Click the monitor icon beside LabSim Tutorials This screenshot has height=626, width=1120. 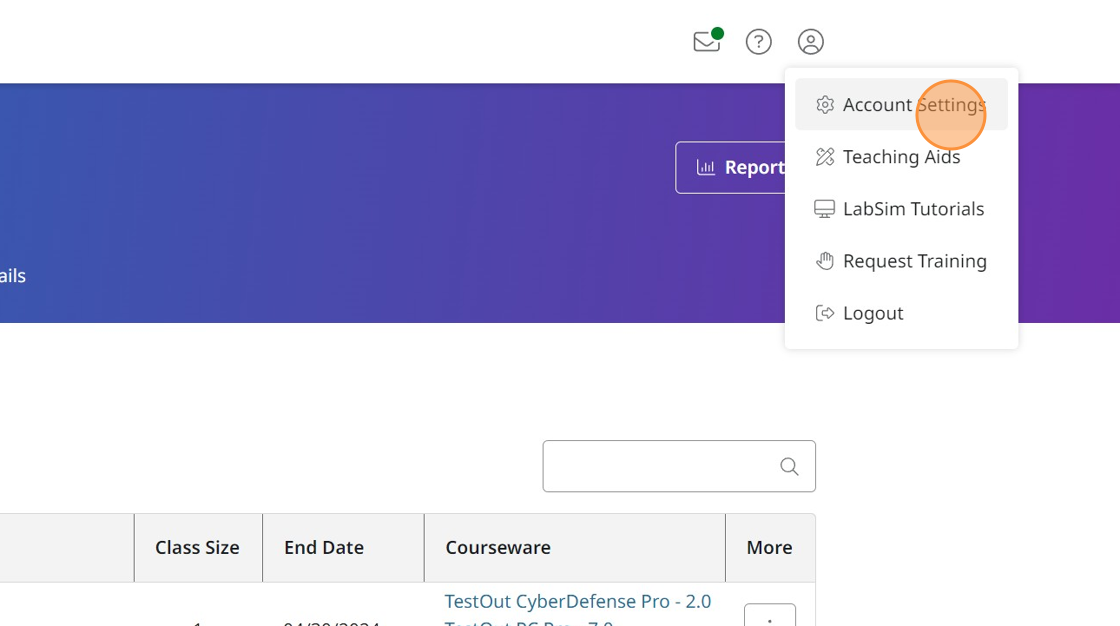point(825,208)
